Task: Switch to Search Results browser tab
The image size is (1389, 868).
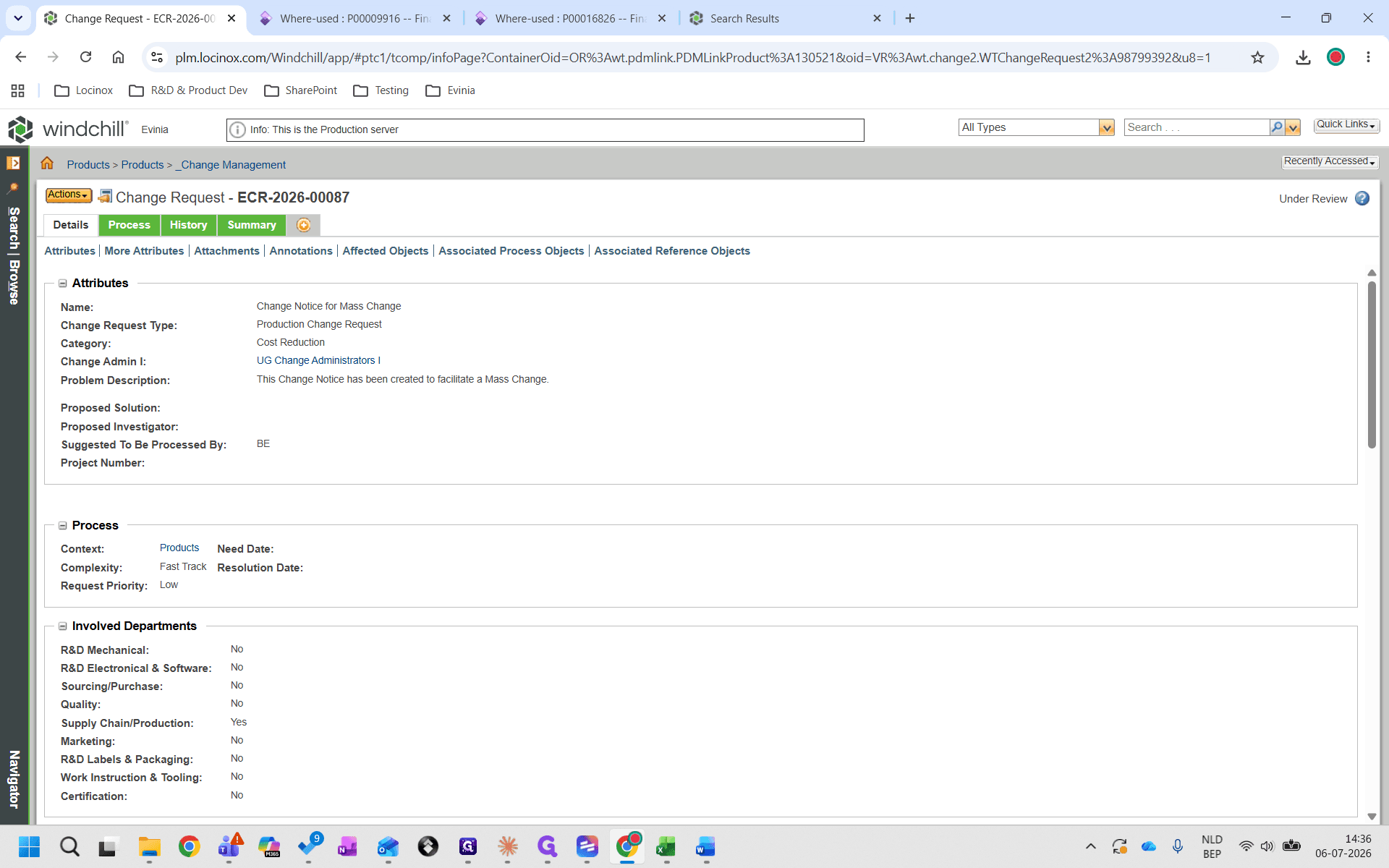Action: click(786, 19)
